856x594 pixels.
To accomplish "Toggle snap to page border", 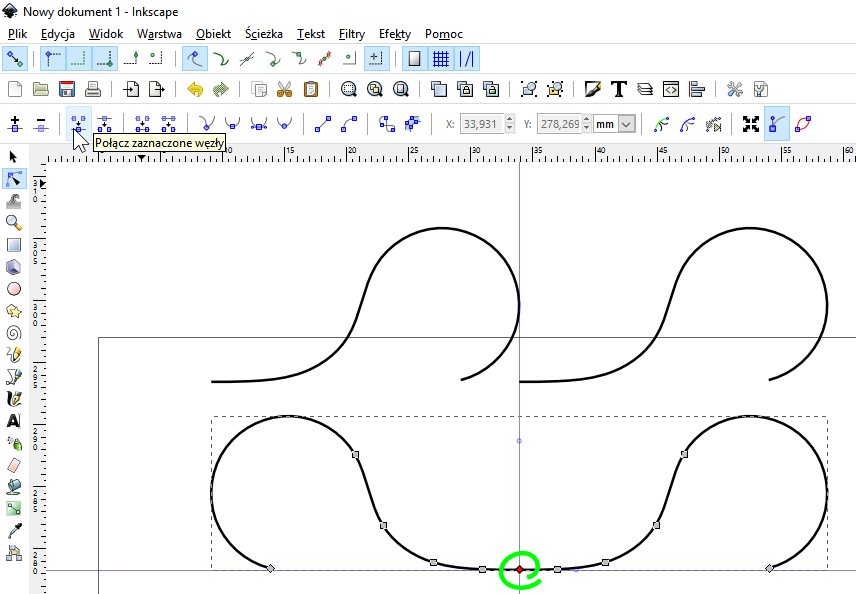I will click(x=415, y=59).
